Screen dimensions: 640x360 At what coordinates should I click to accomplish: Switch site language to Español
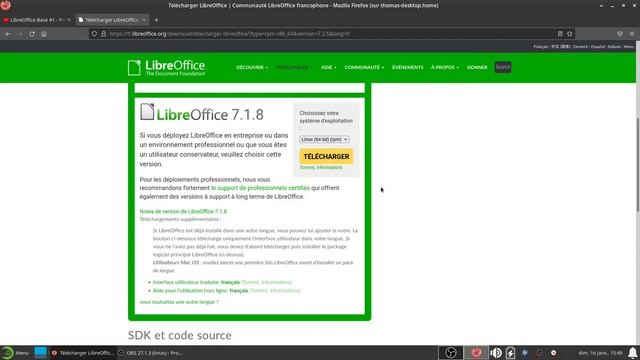pos(598,47)
